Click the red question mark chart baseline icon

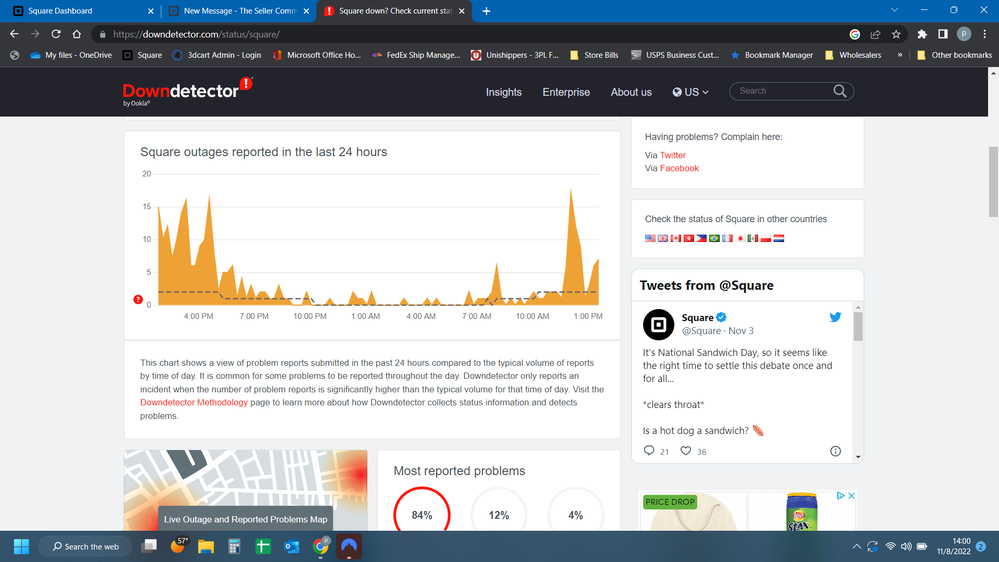138,299
